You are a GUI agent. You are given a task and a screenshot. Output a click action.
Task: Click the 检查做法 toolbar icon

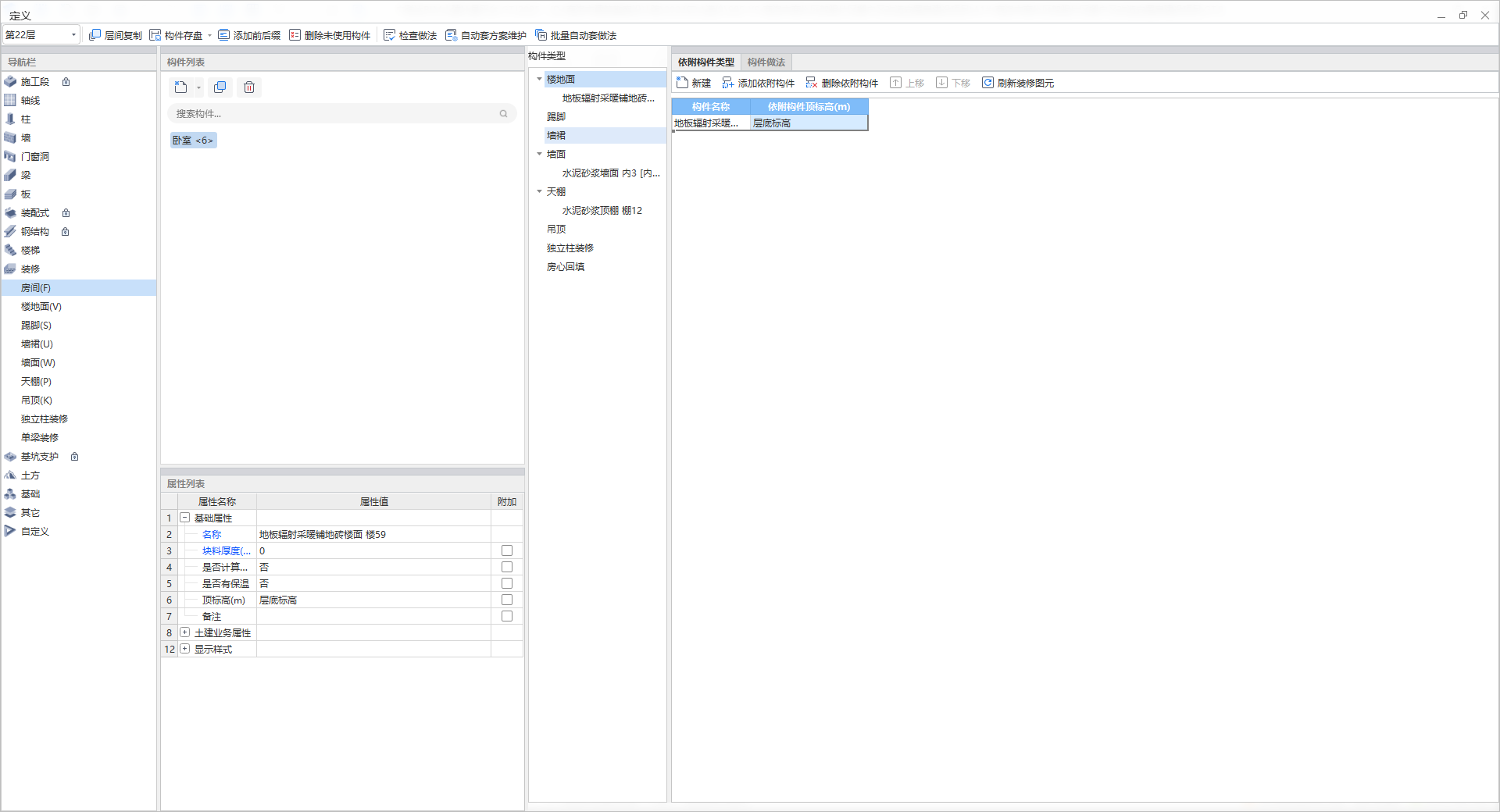[x=389, y=35]
